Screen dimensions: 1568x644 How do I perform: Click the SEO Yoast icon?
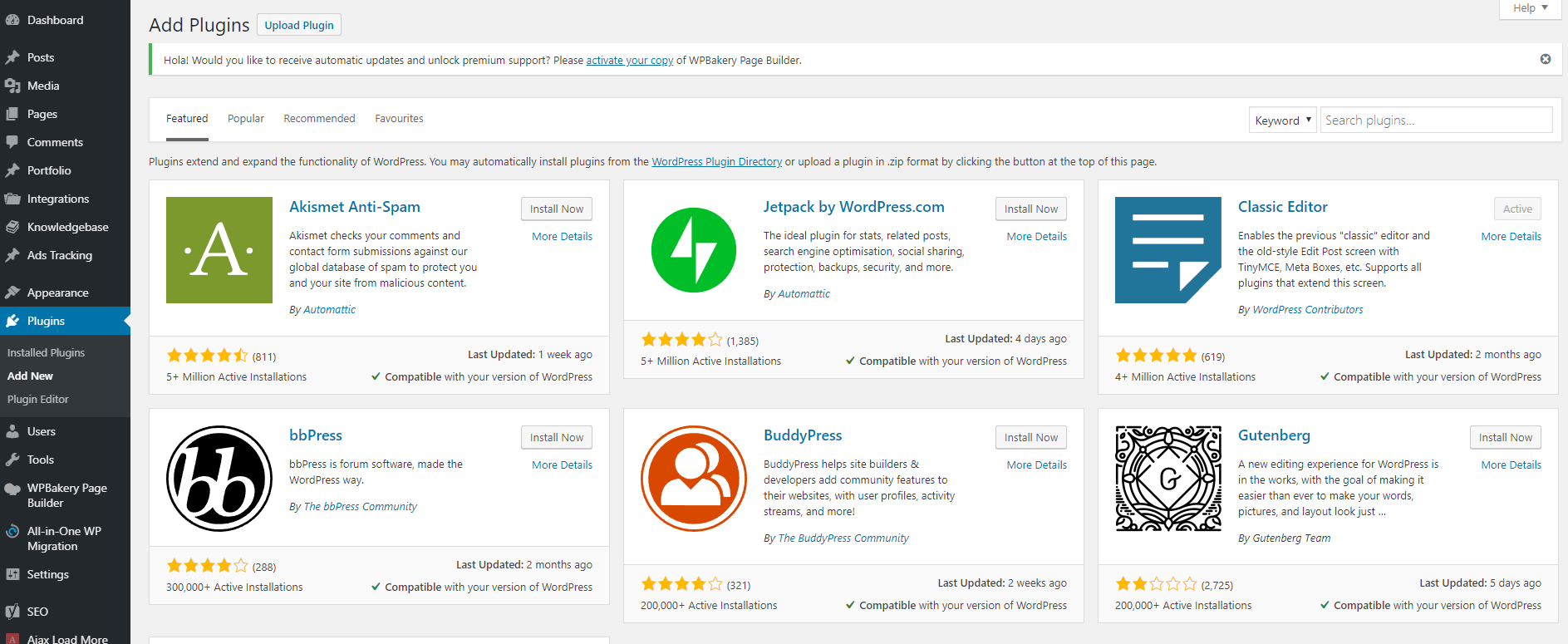12,612
